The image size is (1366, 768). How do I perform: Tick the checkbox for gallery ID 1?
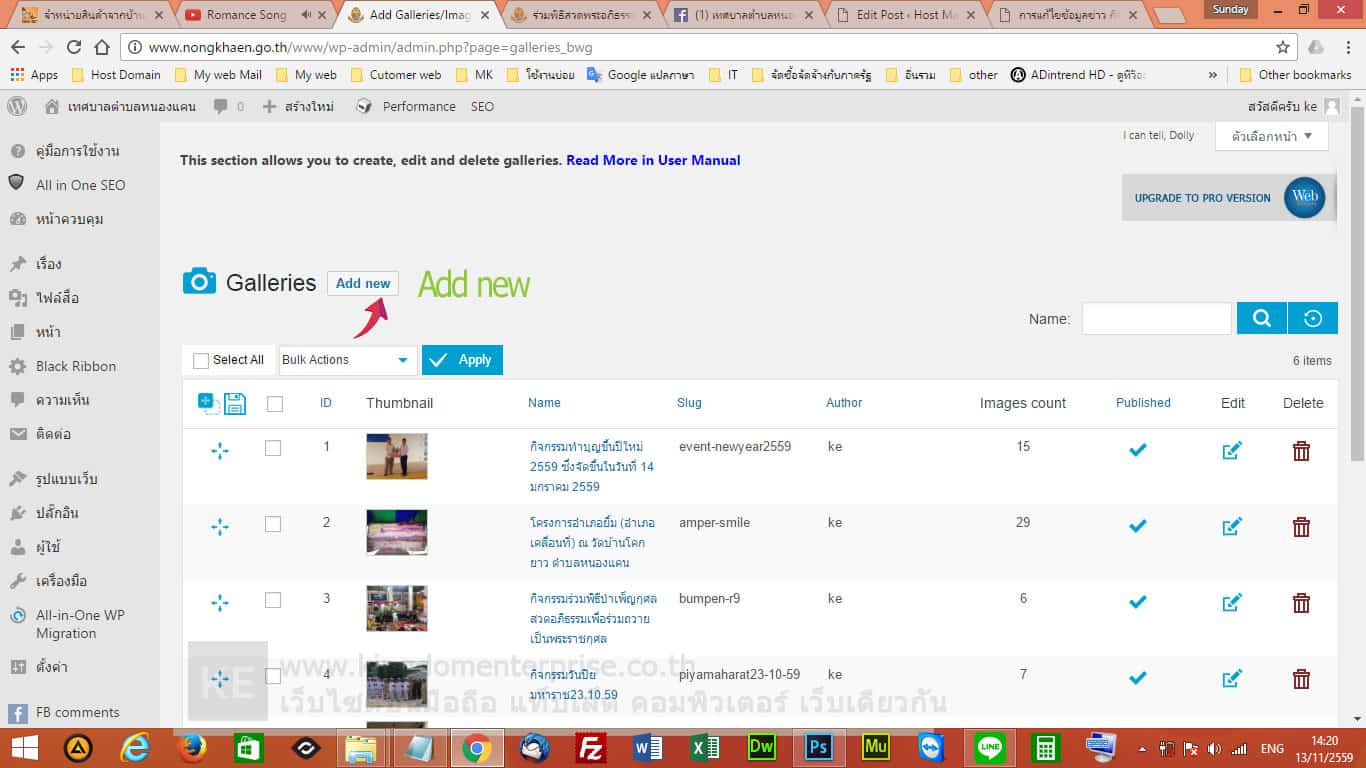(273, 448)
